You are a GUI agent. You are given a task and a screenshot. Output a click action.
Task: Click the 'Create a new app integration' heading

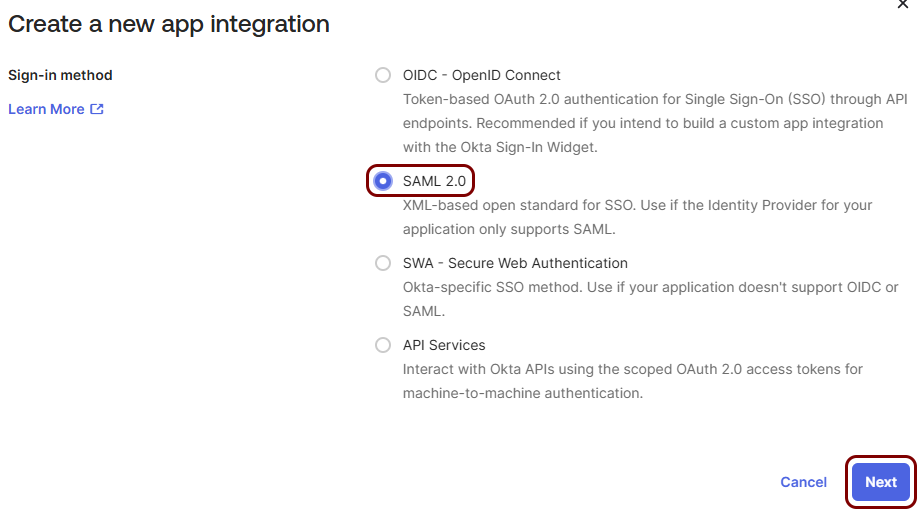pyautogui.click(x=169, y=24)
